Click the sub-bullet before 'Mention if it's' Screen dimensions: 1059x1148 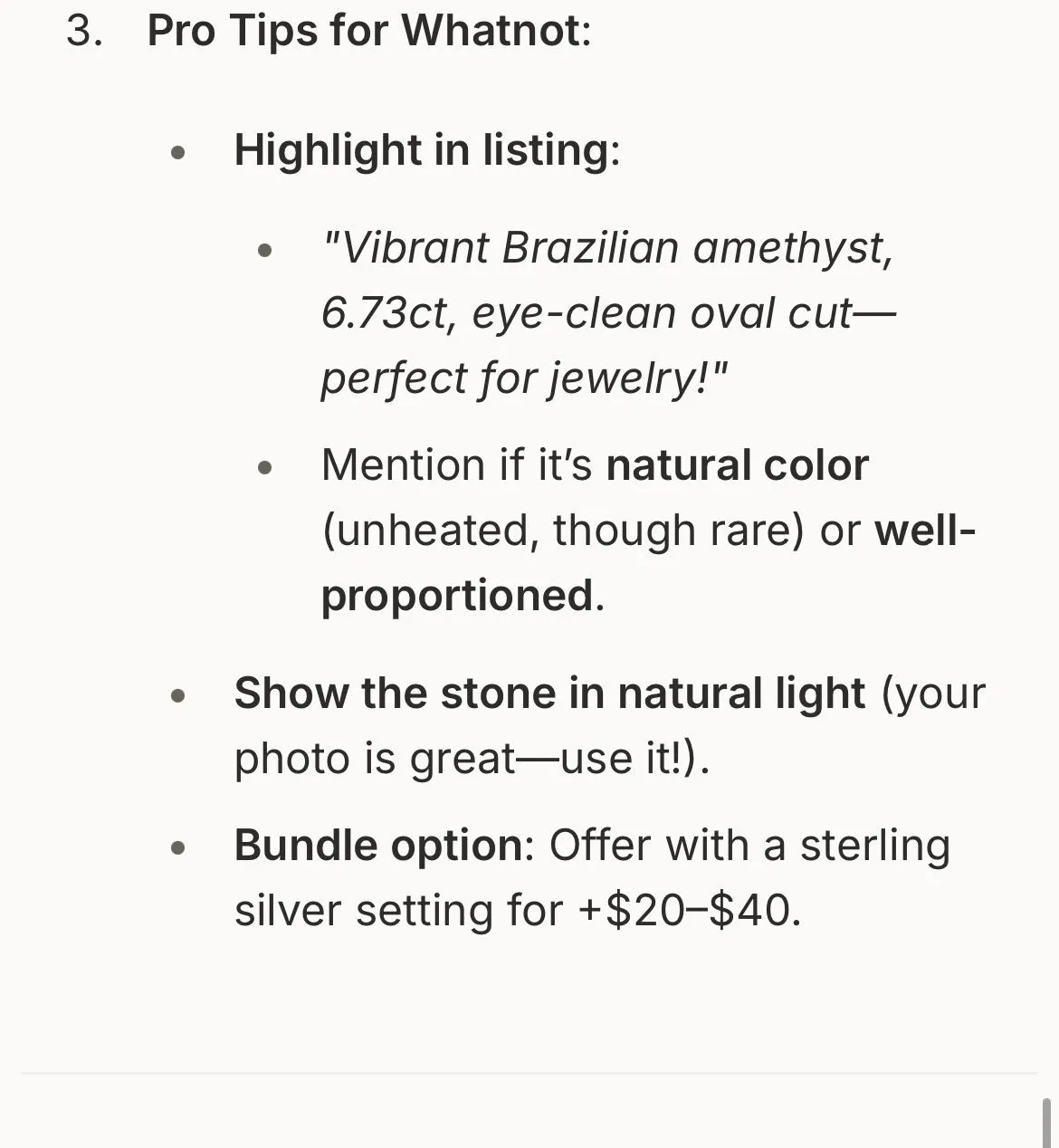tap(264, 468)
